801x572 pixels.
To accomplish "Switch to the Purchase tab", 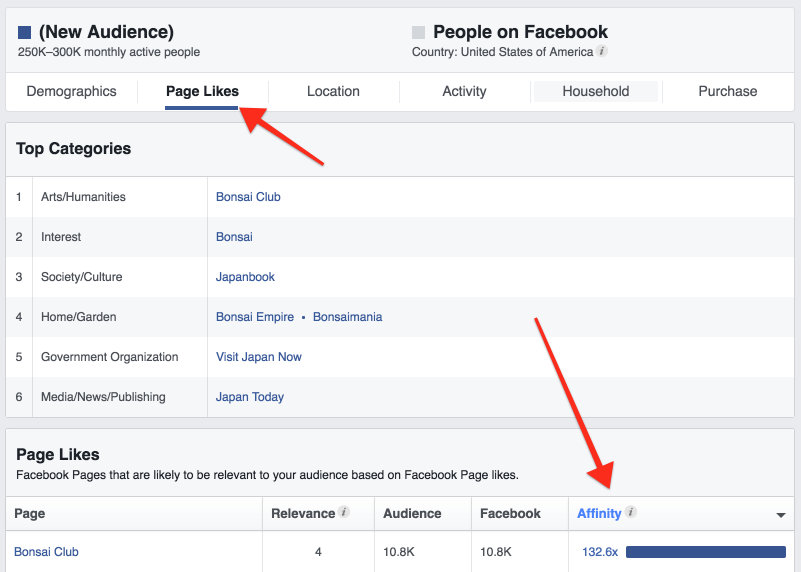I will click(727, 91).
